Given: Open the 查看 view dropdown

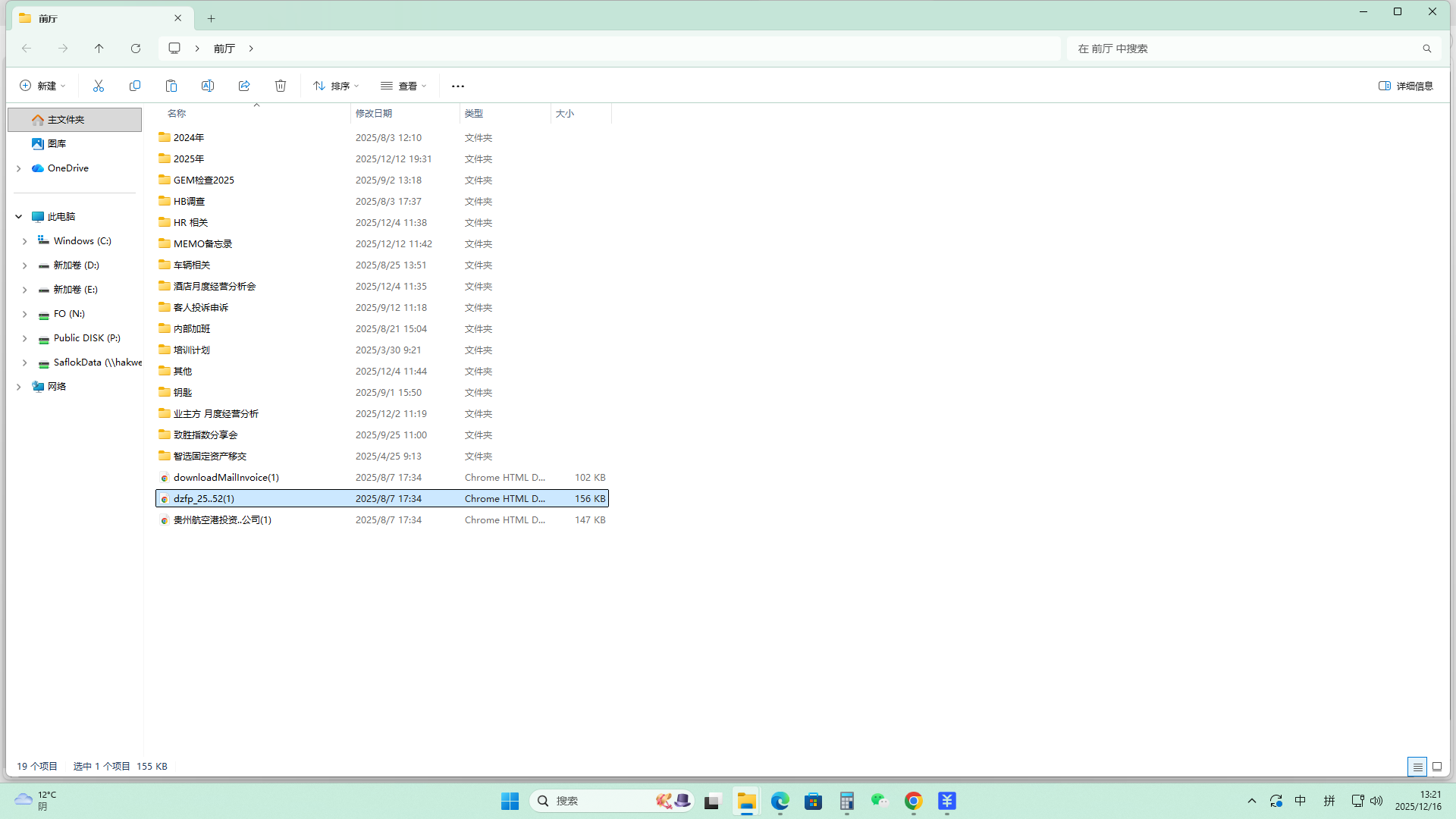Looking at the screenshot, I should pos(403,86).
